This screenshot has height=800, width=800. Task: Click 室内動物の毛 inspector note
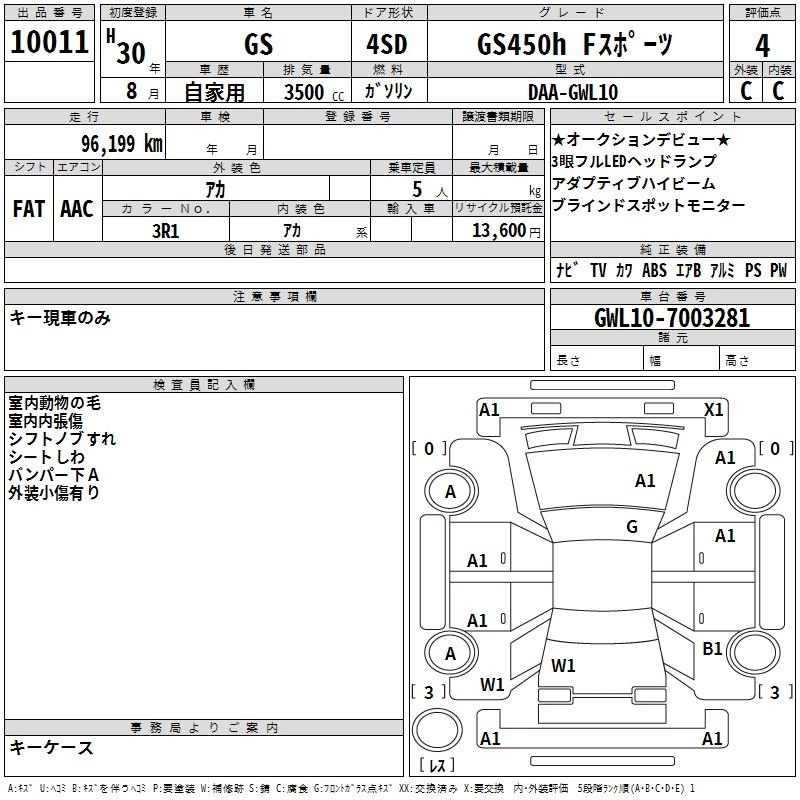(x=55, y=403)
